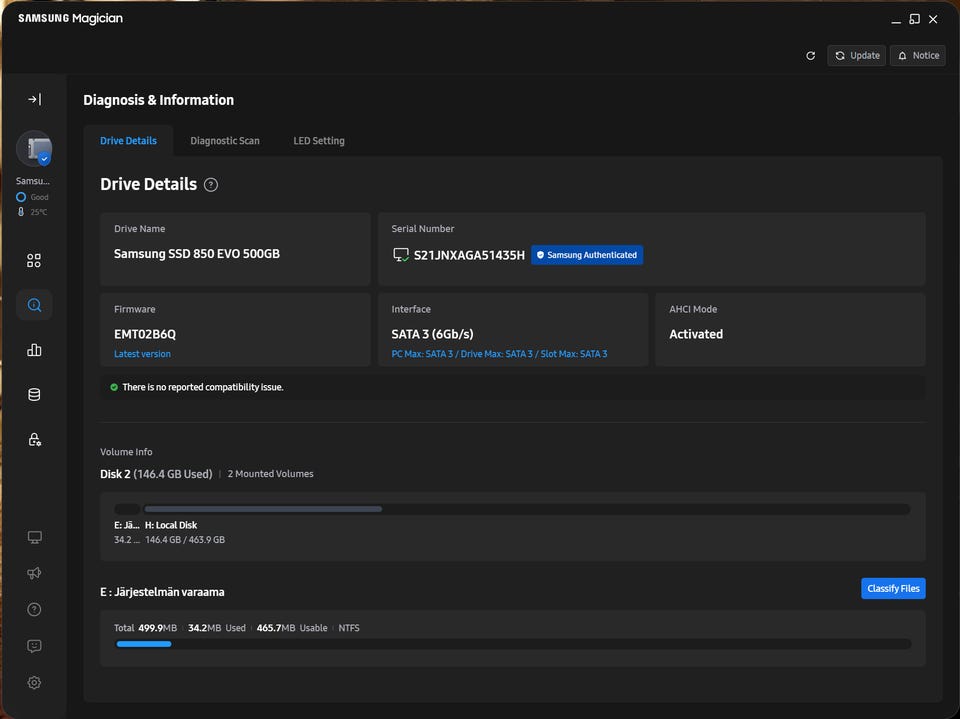The image size is (960, 719).
Task: Click the monitor icon in lower sidebar
Action: coord(34,537)
